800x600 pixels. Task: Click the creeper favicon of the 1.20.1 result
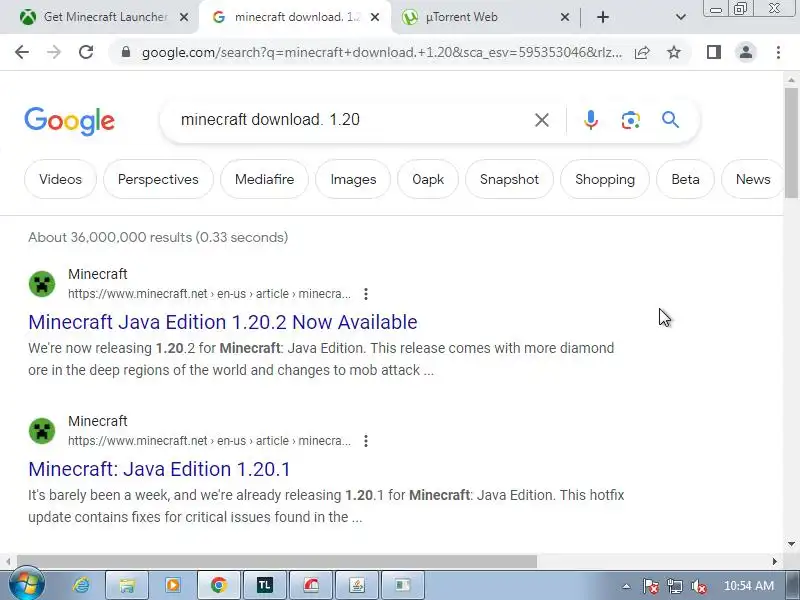42,431
